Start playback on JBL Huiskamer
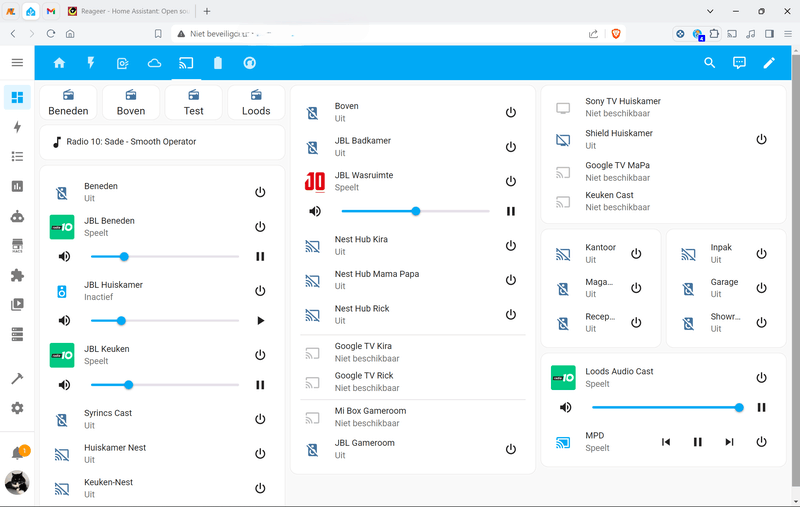The width and height of the screenshot is (800, 507). (260, 321)
